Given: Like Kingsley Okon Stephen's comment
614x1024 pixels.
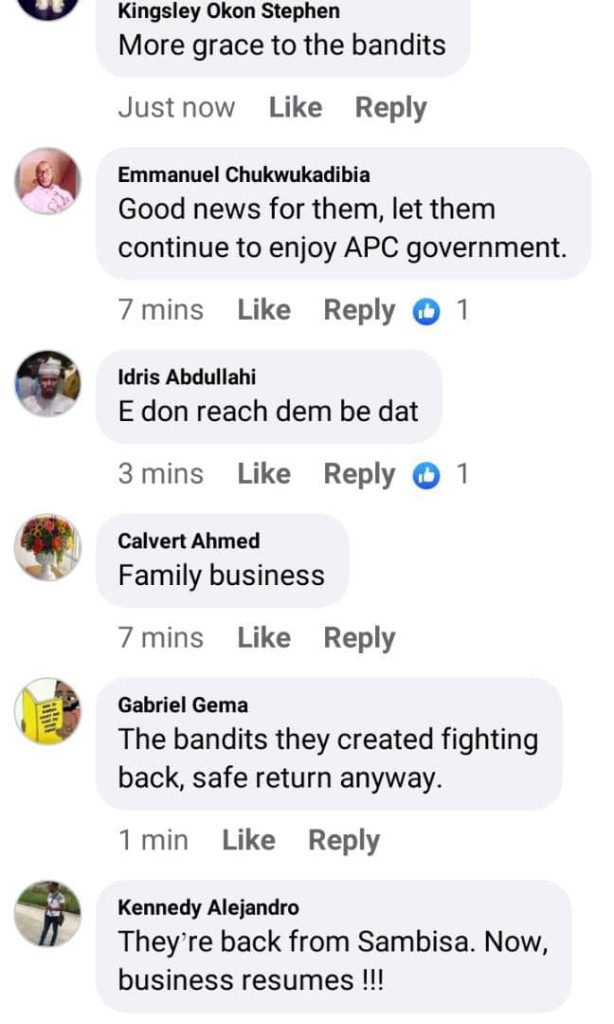Looking at the screenshot, I should tap(295, 108).
